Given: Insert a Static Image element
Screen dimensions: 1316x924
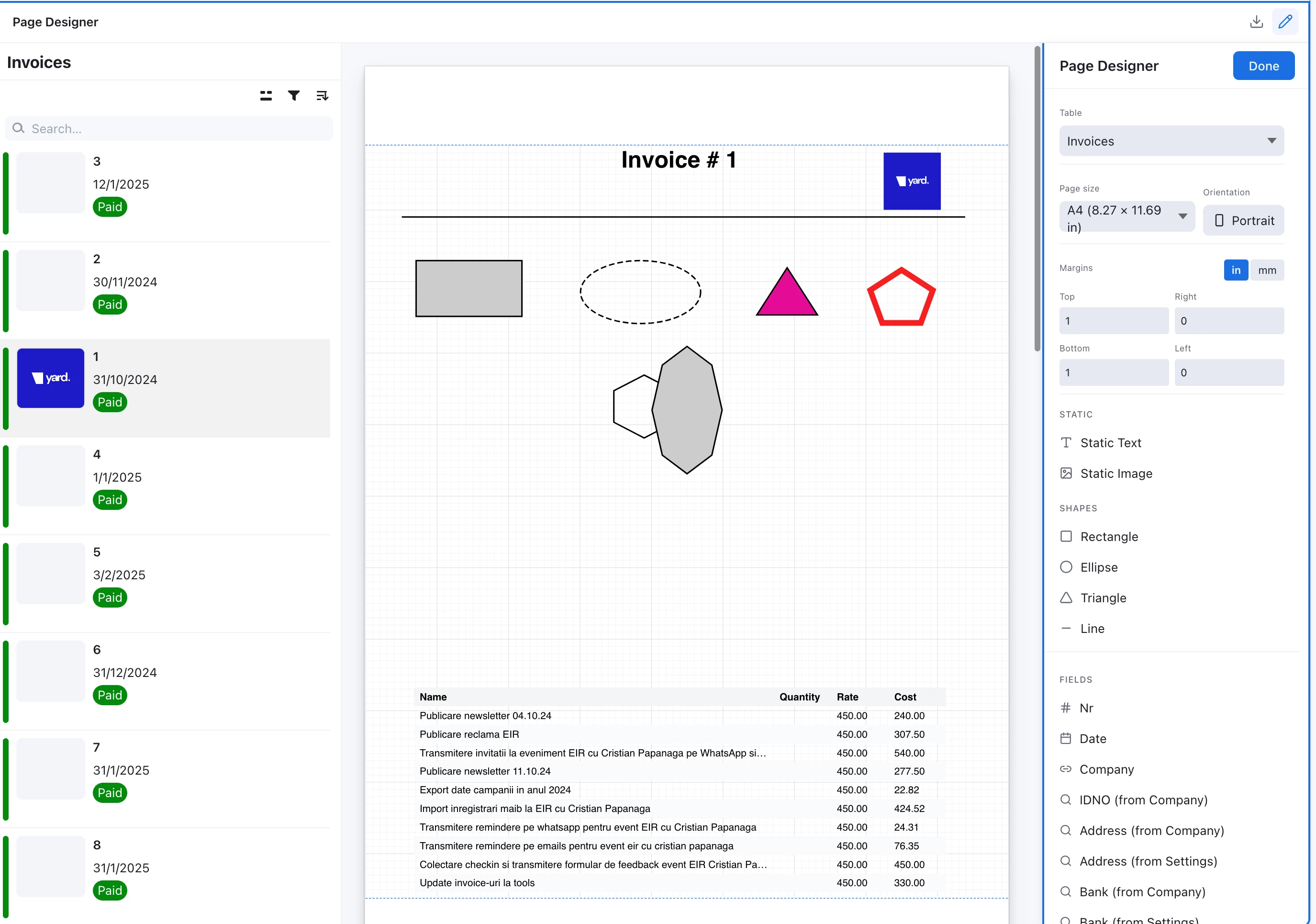Looking at the screenshot, I should coord(1115,473).
